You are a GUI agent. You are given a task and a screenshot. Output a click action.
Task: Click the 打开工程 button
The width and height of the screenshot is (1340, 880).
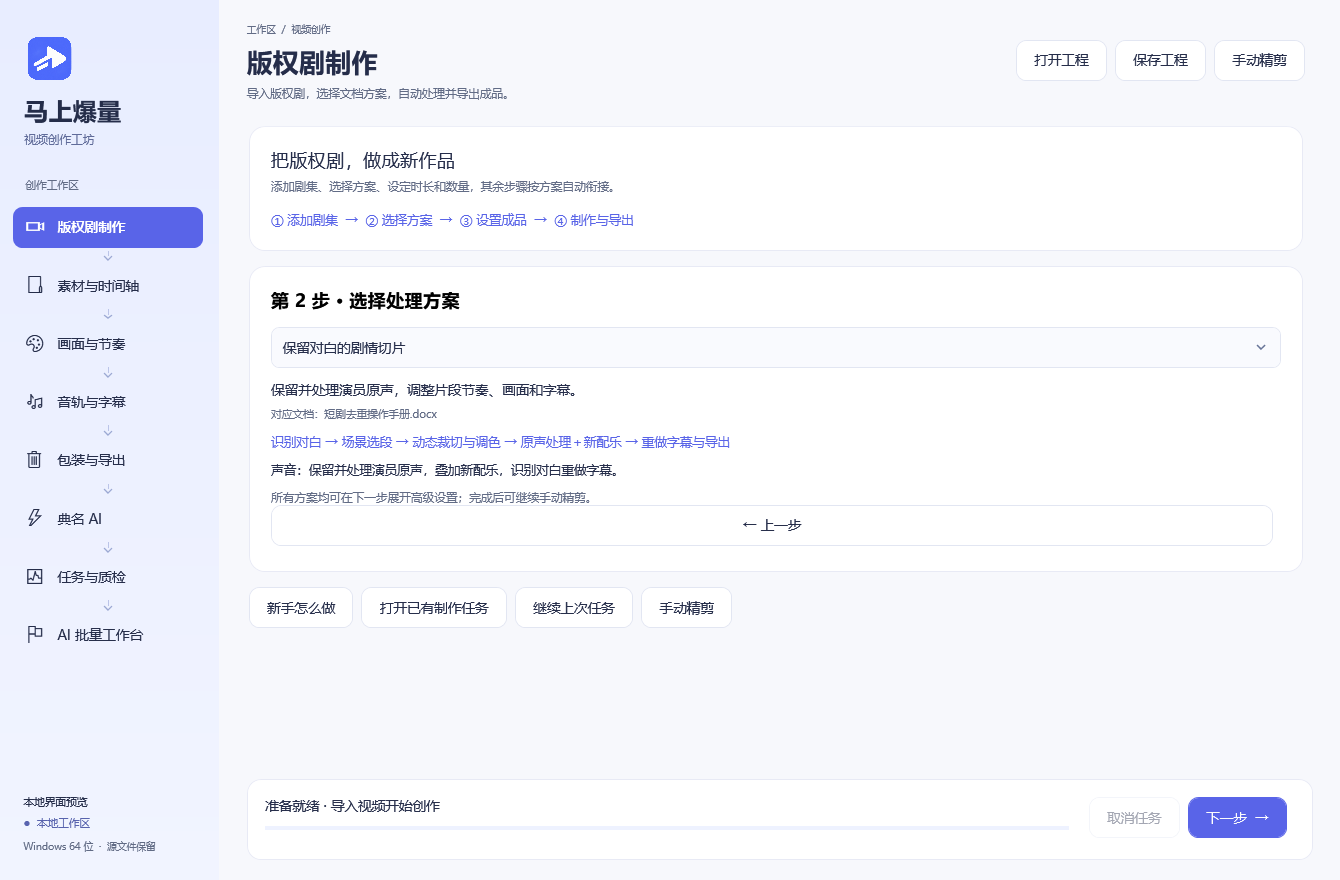point(1061,60)
